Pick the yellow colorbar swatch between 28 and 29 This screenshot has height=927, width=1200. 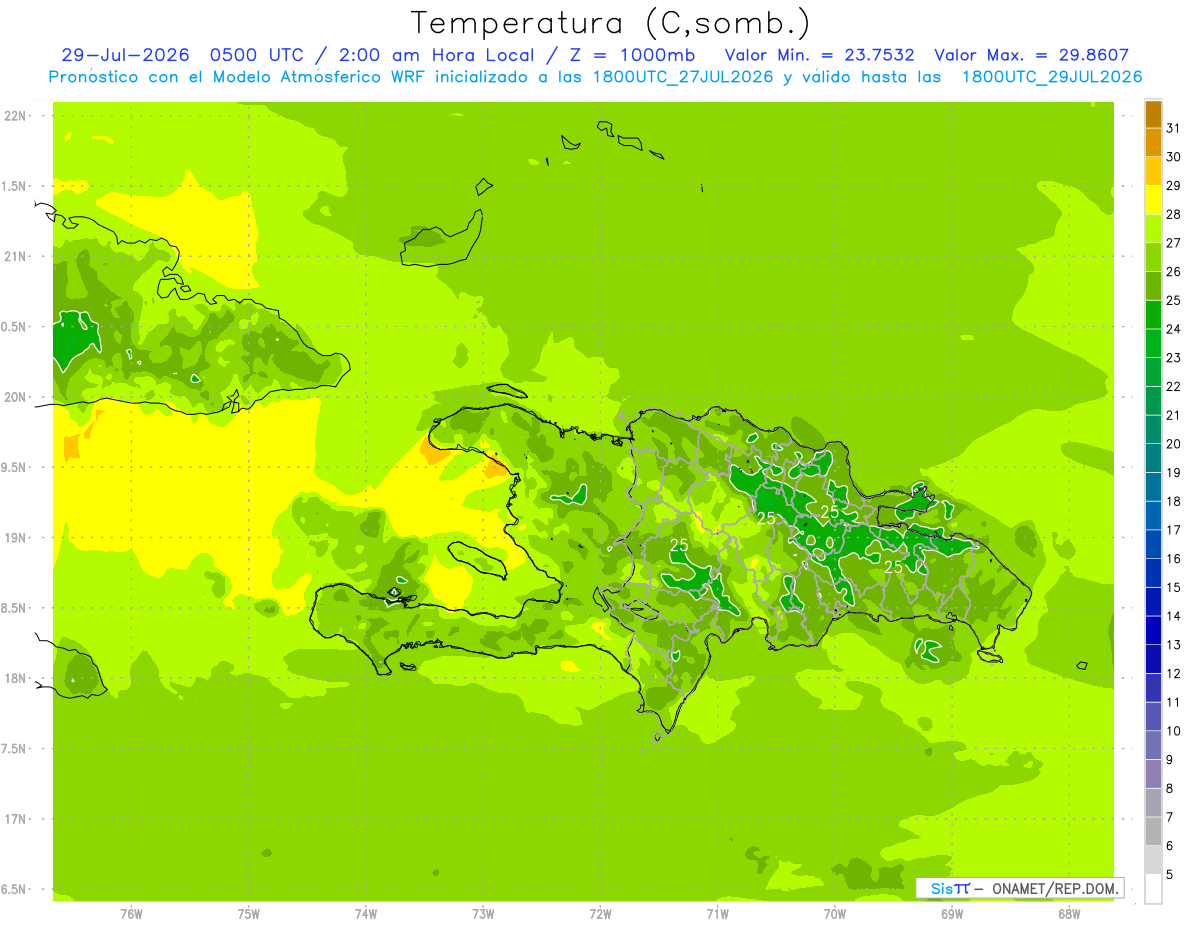(1153, 200)
